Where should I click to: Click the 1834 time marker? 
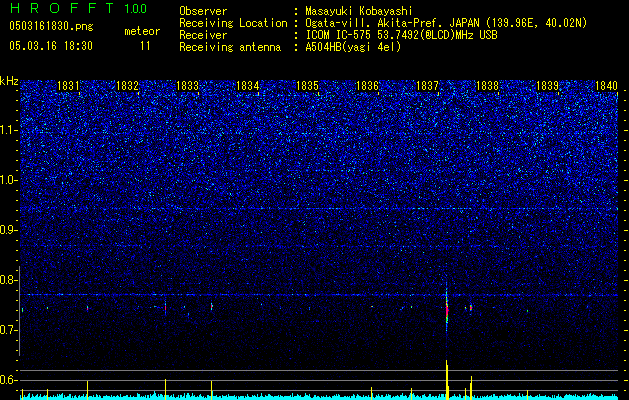pyautogui.click(x=248, y=86)
